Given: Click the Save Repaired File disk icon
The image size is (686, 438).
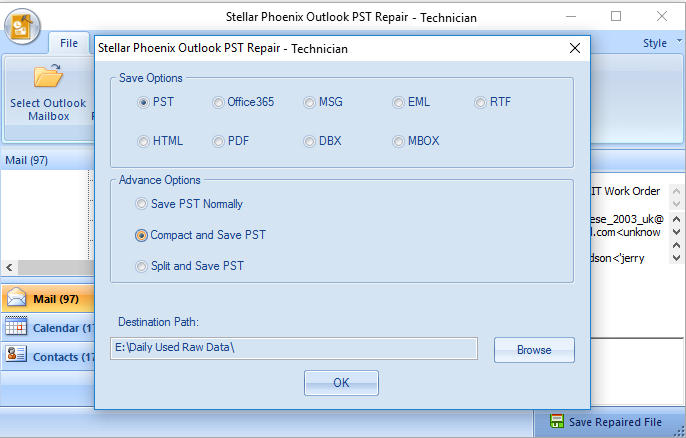Looking at the screenshot, I should (556, 421).
